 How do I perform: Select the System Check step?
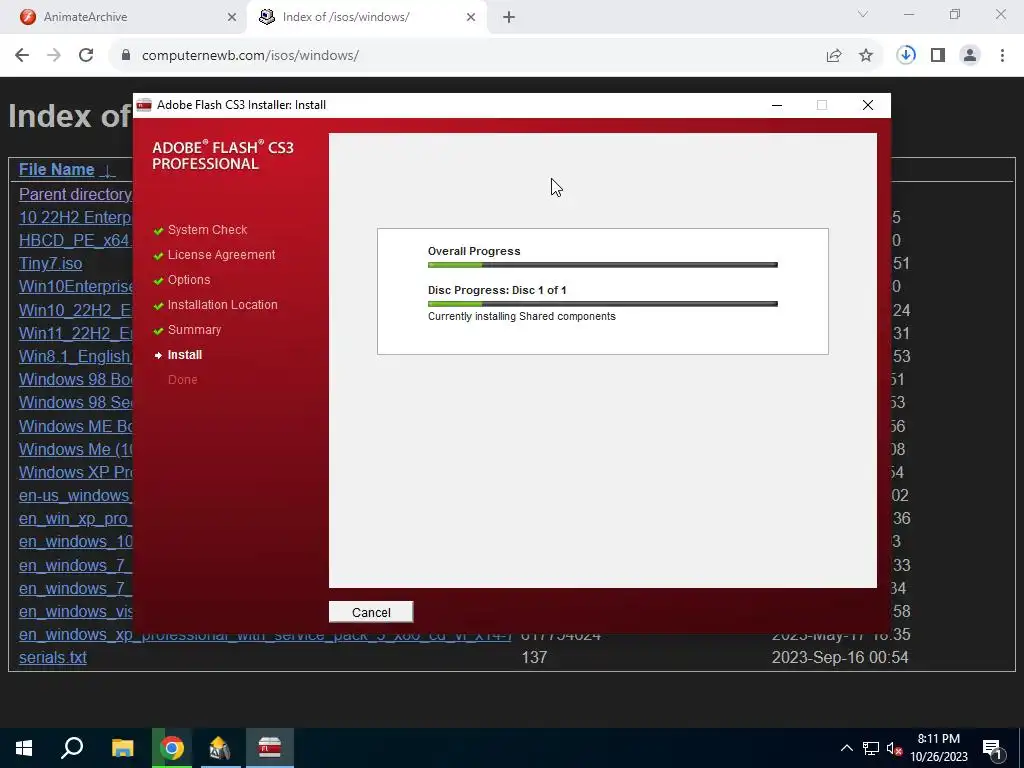point(207,230)
